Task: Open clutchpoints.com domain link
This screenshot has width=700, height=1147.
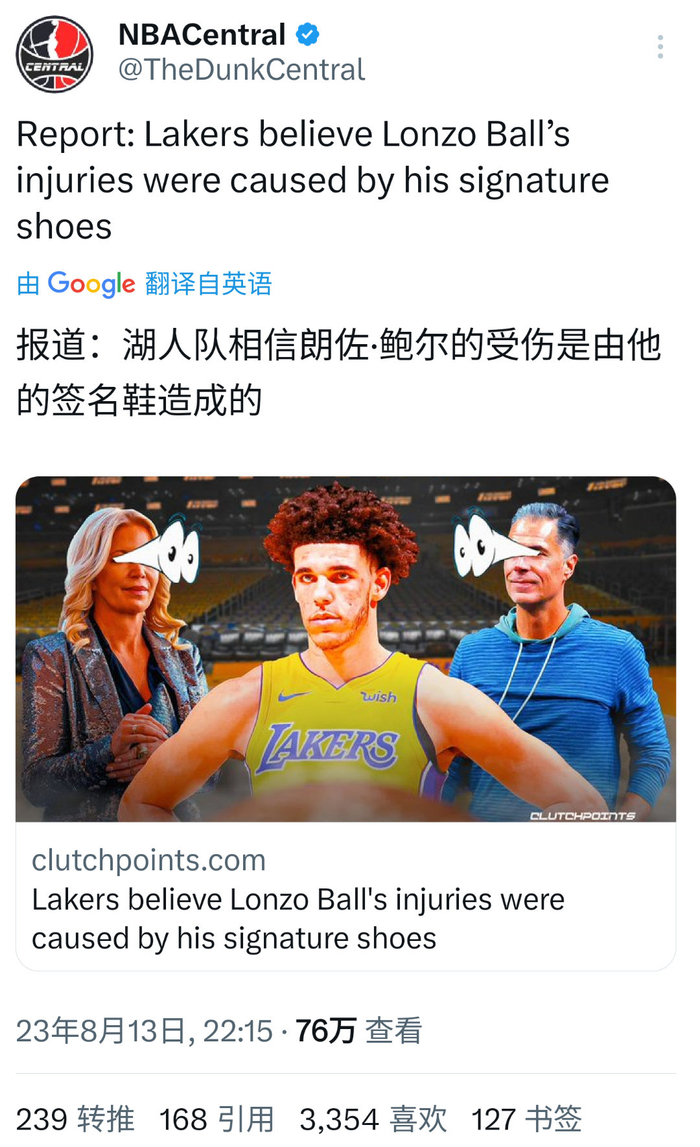Action: [x=148, y=860]
